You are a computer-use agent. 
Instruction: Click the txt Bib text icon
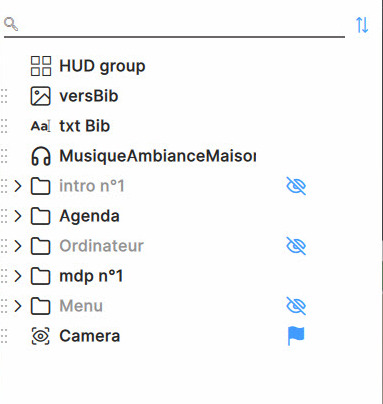click(x=41, y=126)
